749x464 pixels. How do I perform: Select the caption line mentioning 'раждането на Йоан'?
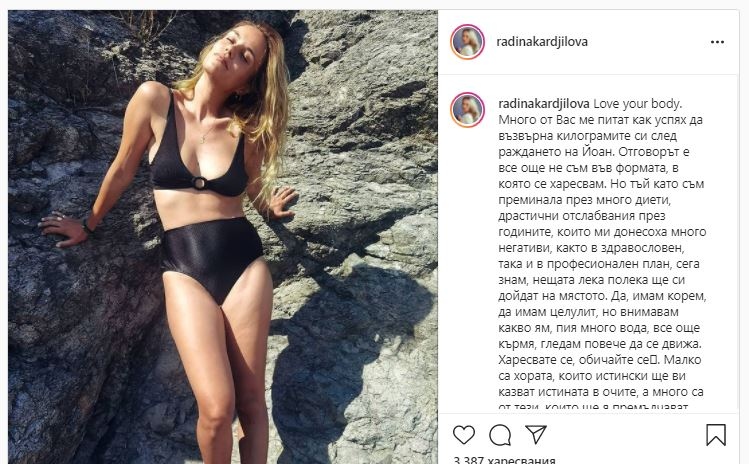coord(594,152)
